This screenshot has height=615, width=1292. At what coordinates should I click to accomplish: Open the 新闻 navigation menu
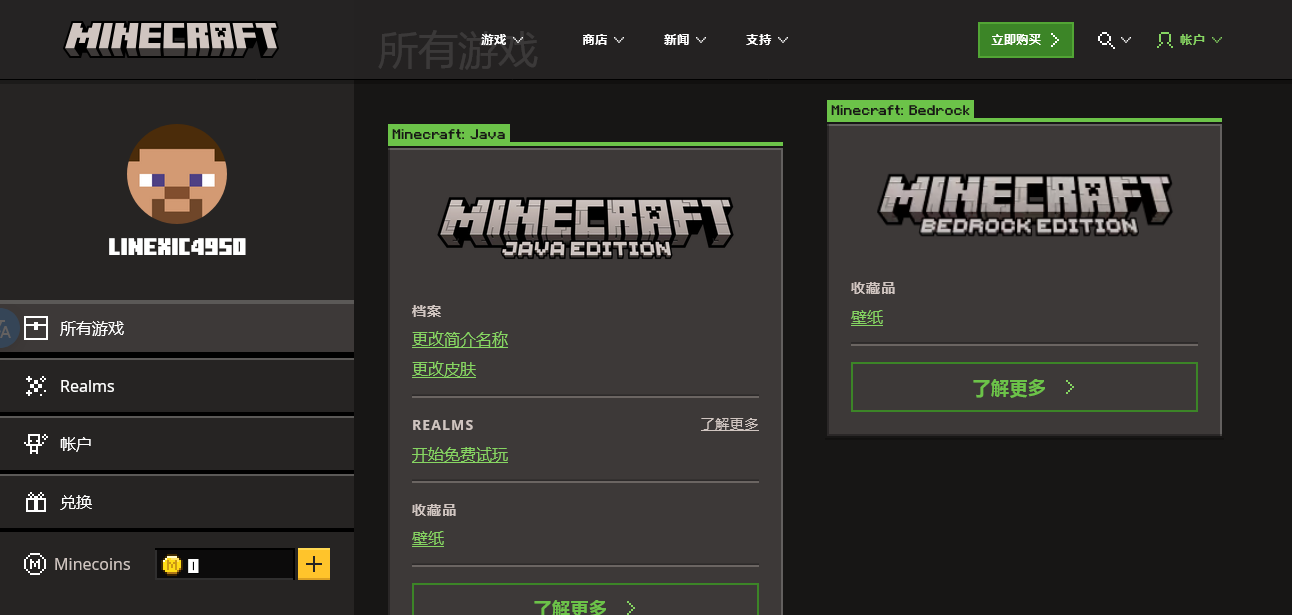685,40
